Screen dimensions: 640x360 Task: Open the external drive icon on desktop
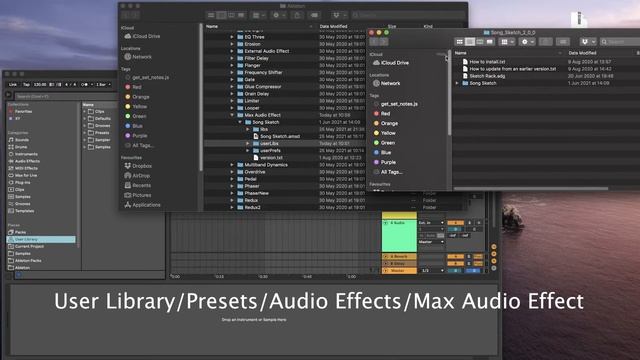(579, 19)
